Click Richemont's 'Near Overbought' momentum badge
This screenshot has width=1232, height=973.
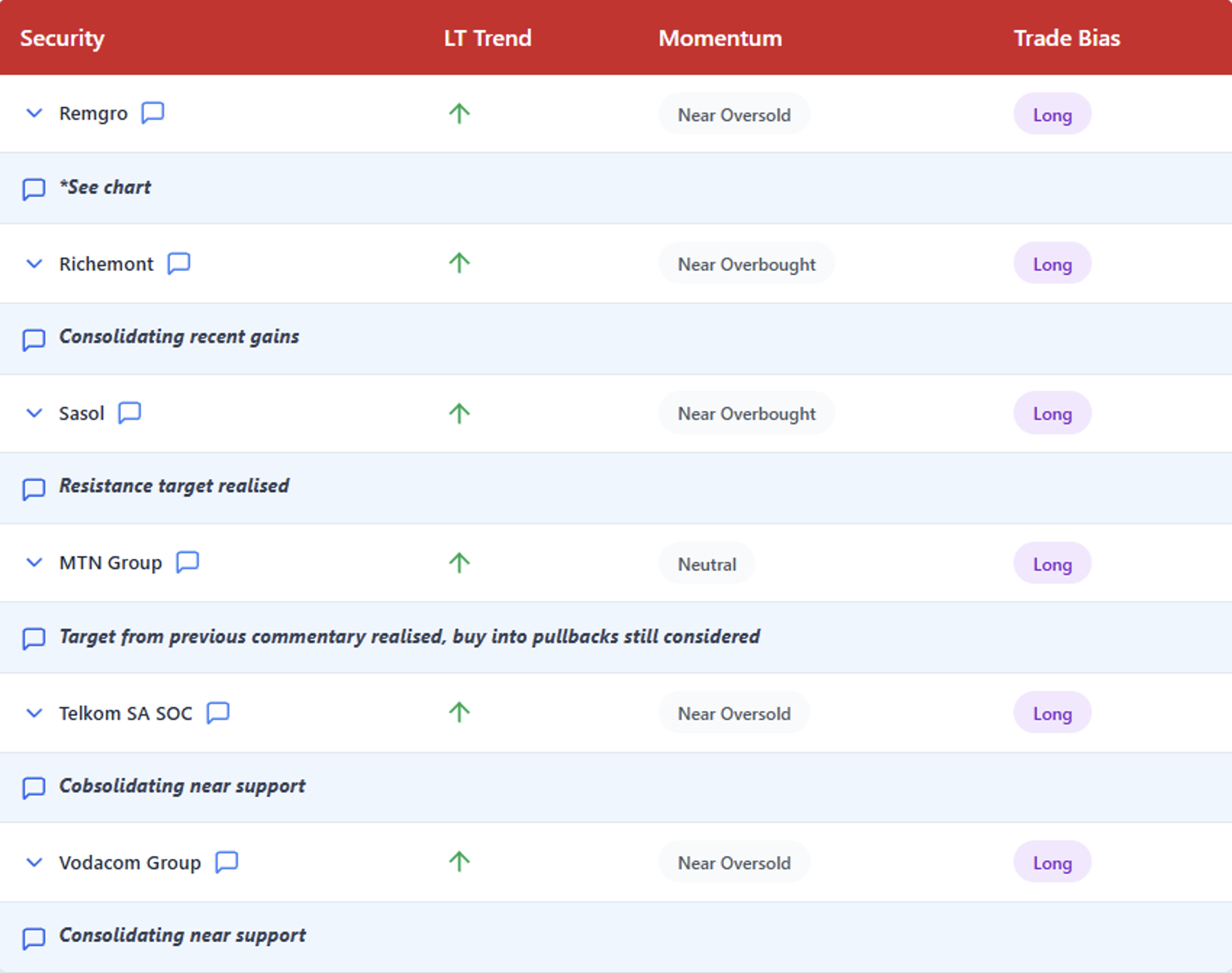click(747, 264)
